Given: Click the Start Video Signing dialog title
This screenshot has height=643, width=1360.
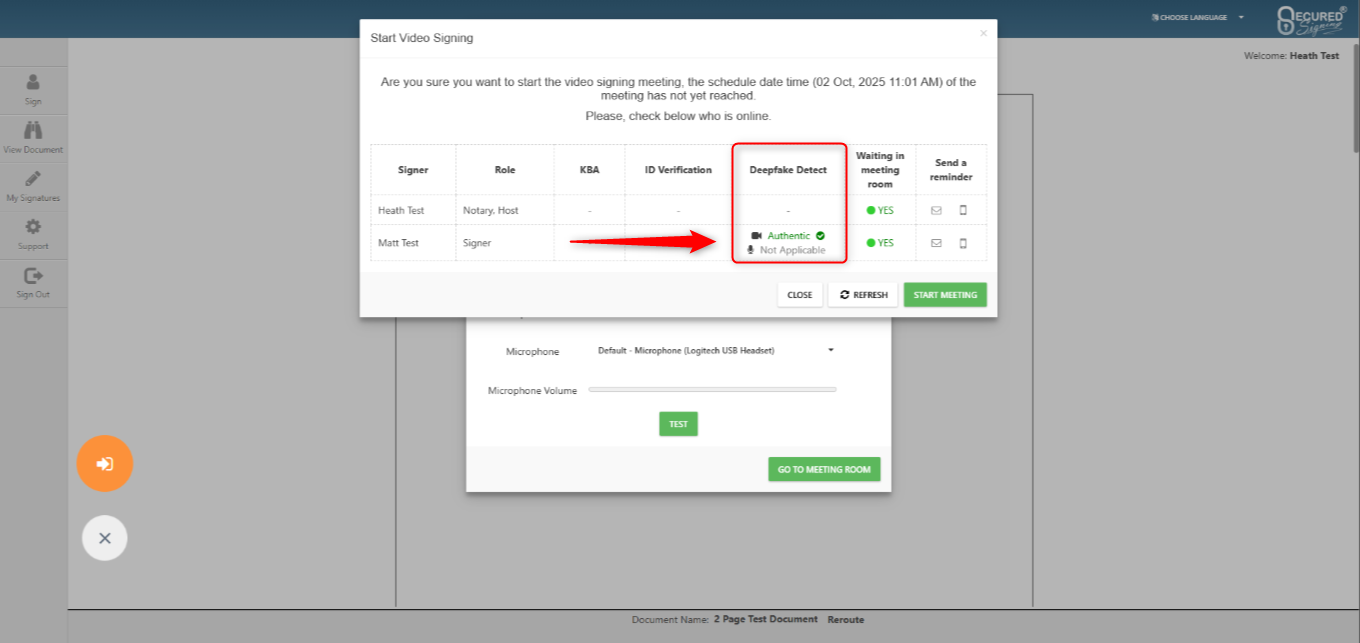Looking at the screenshot, I should pyautogui.click(x=422, y=38).
